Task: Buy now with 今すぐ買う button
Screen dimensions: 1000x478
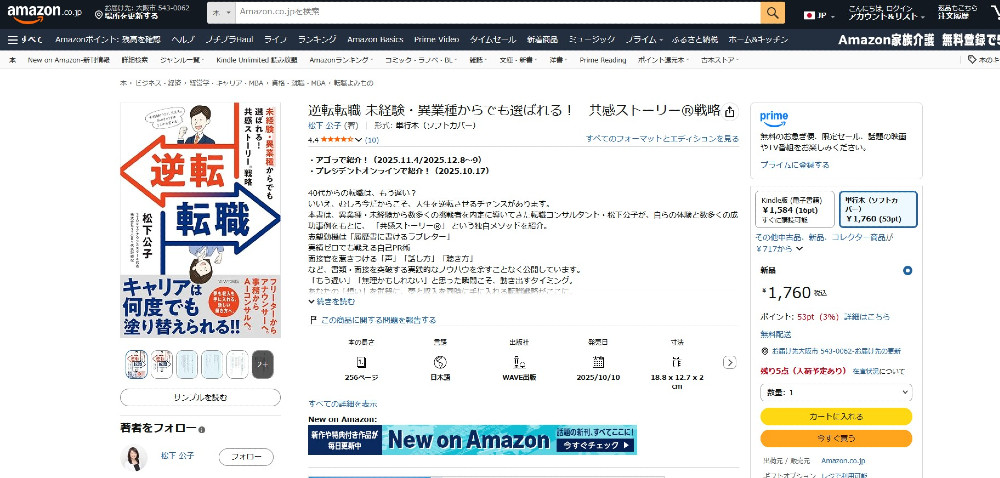Action: (x=836, y=438)
